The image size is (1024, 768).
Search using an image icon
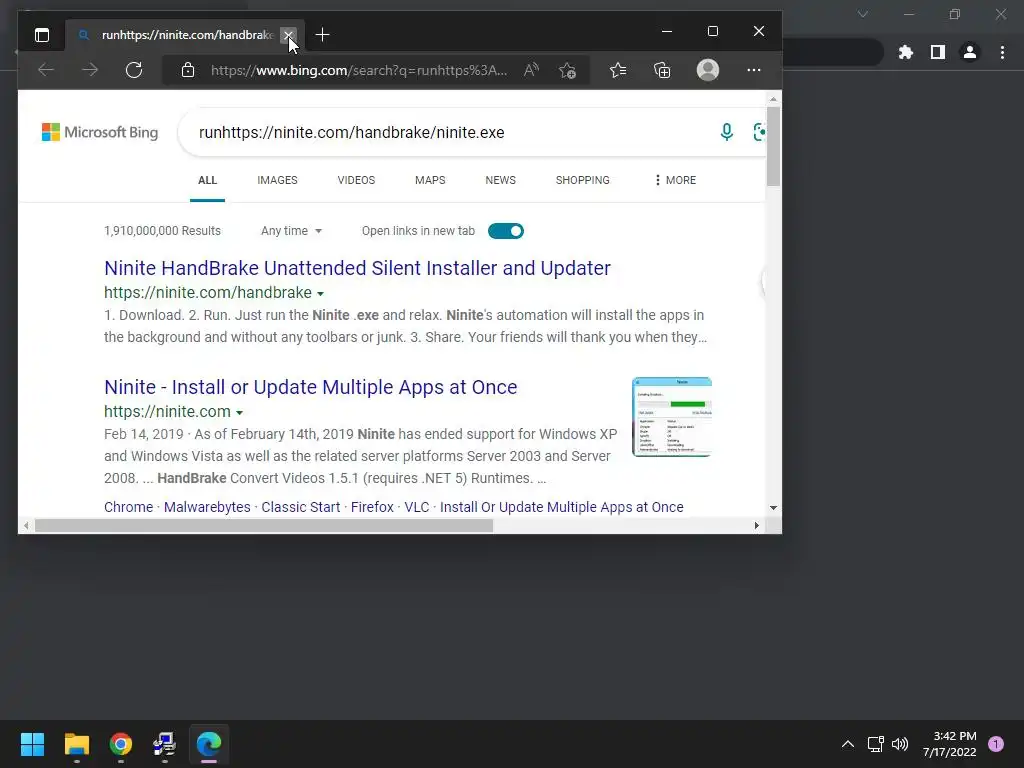point(760,132)
